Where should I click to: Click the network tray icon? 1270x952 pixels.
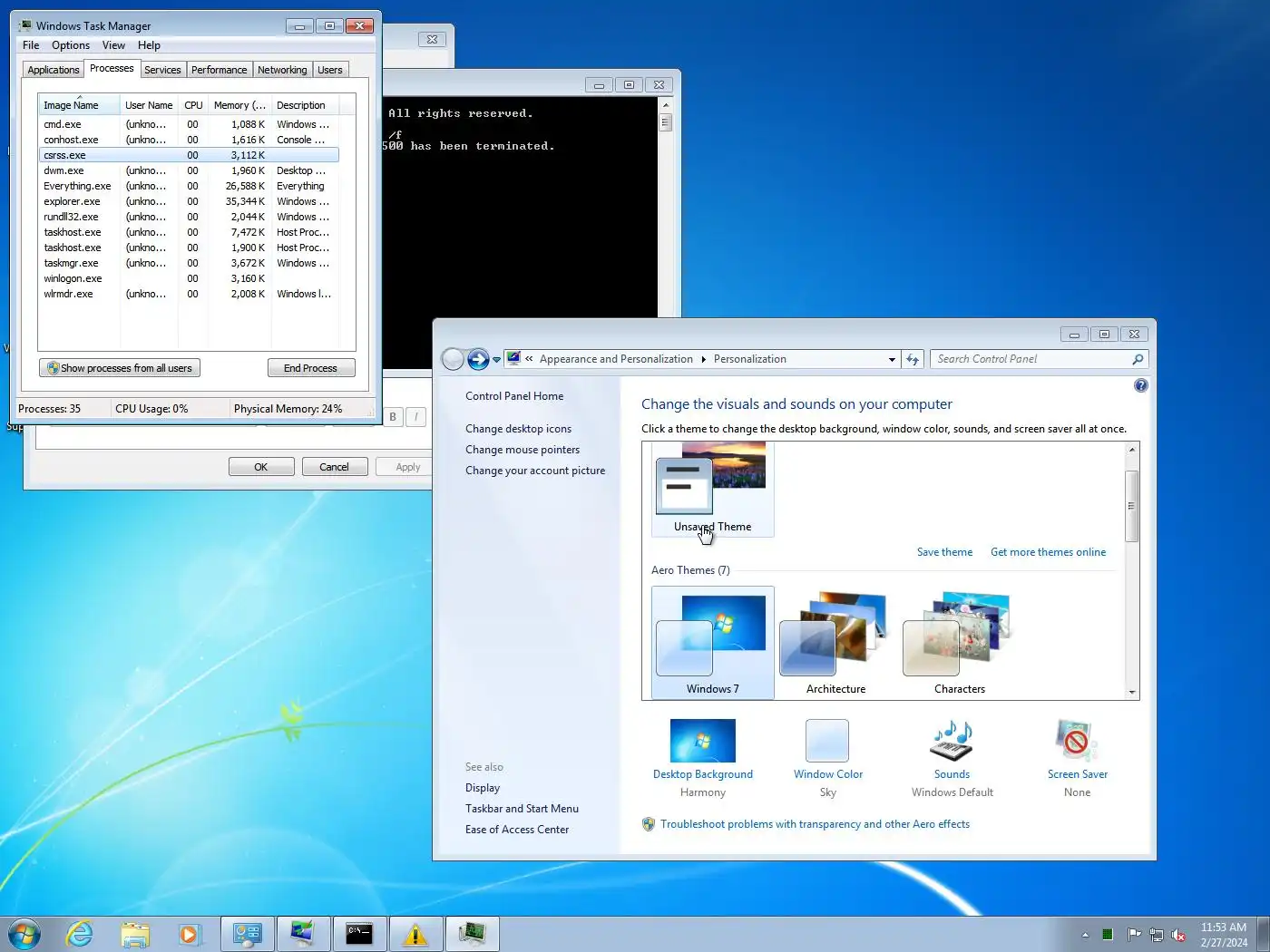1157,935
